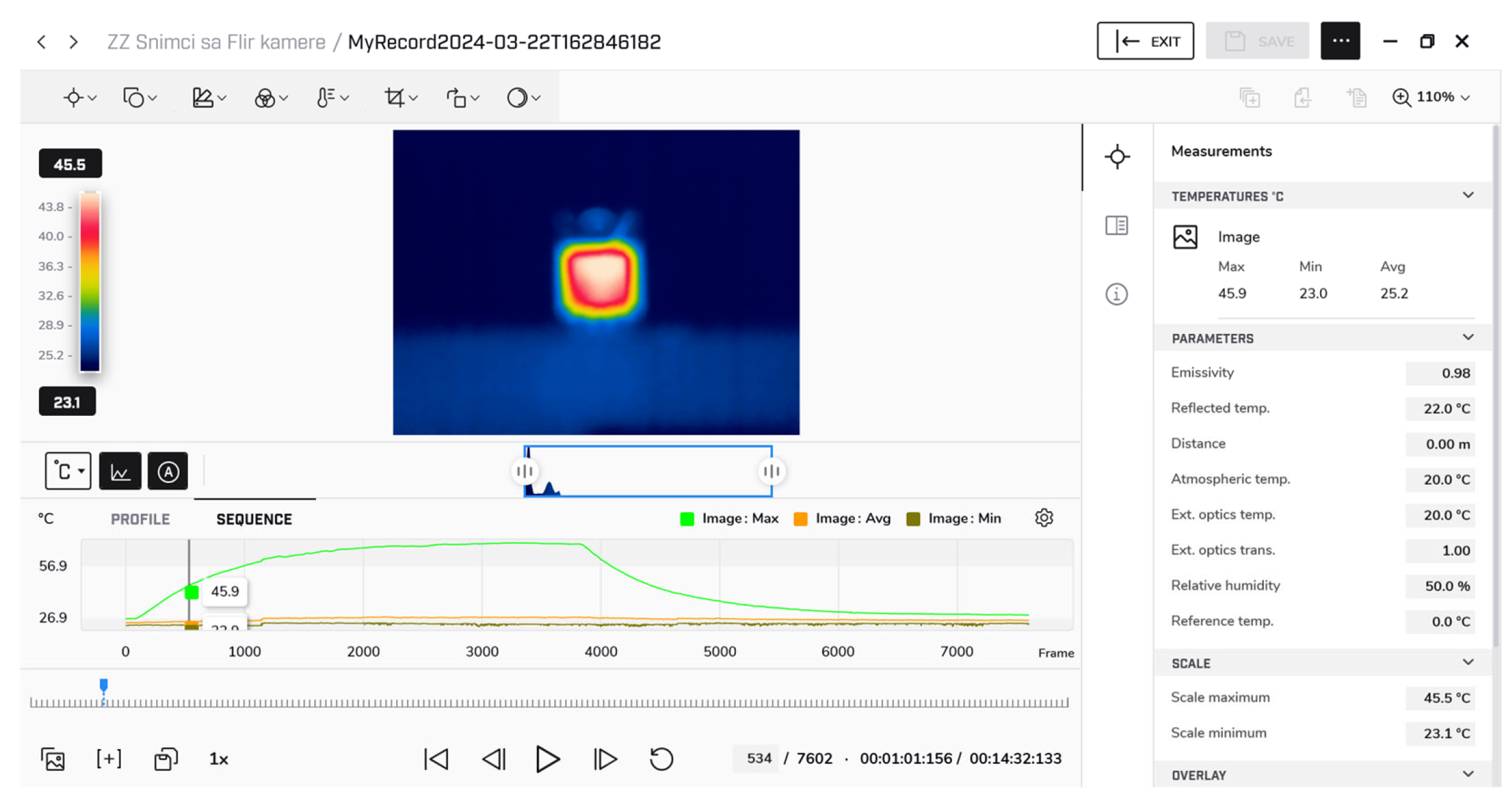Select the spot measurement tool

coord(74,98)
